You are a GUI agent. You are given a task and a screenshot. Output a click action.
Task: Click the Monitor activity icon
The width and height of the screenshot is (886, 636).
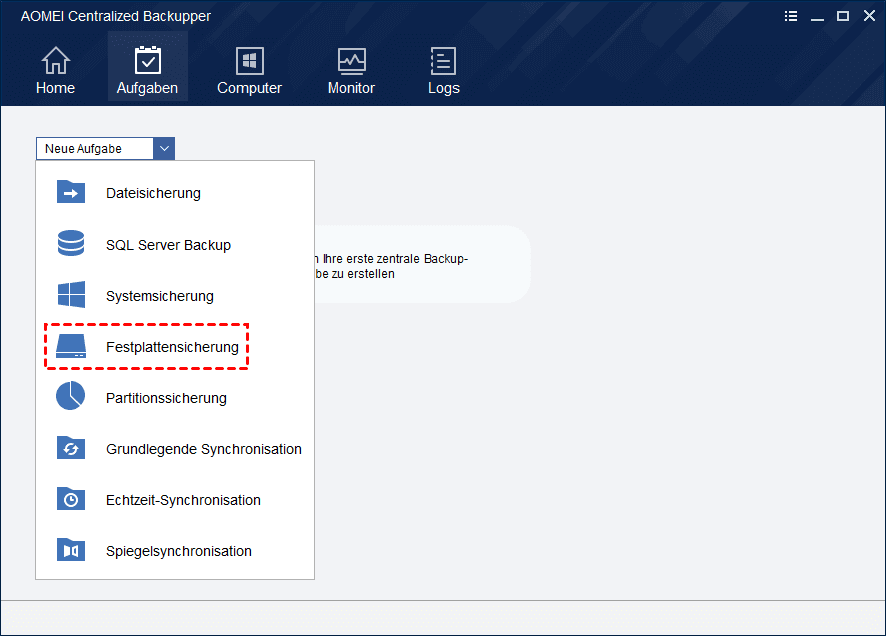351,61
